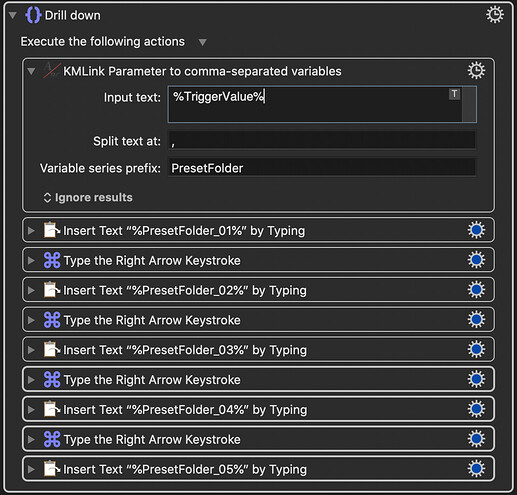Click the Variable series prefix field PresetFolder
The image size is (517, 495).
point(322,168)
